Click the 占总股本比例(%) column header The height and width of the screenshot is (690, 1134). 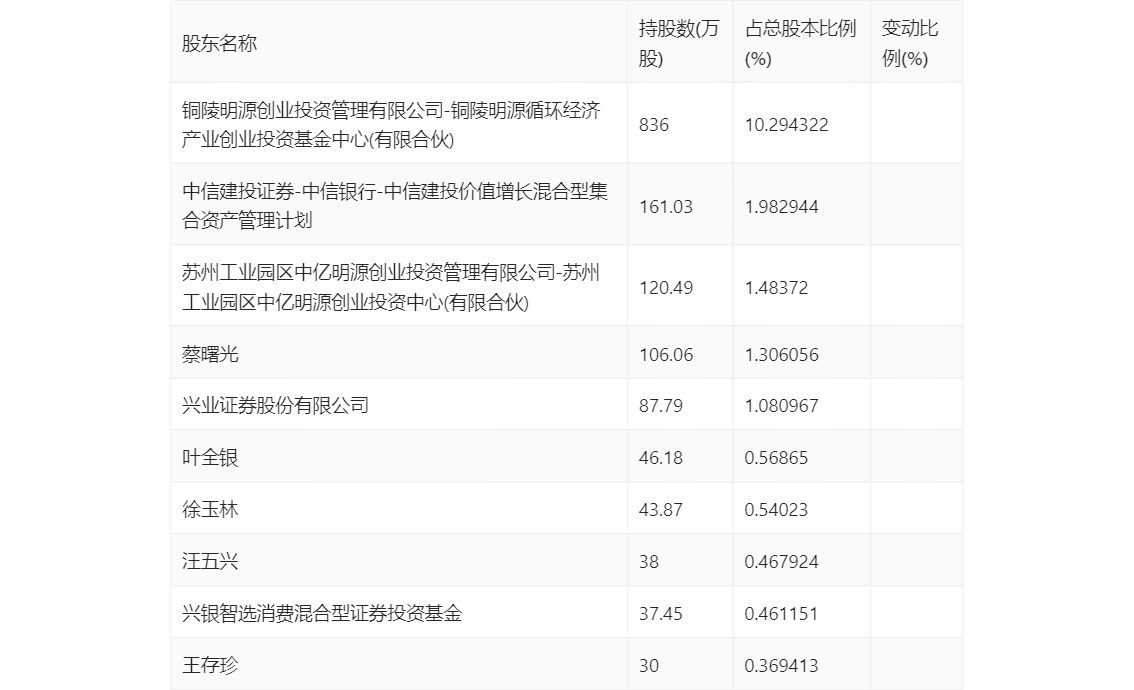801,43
